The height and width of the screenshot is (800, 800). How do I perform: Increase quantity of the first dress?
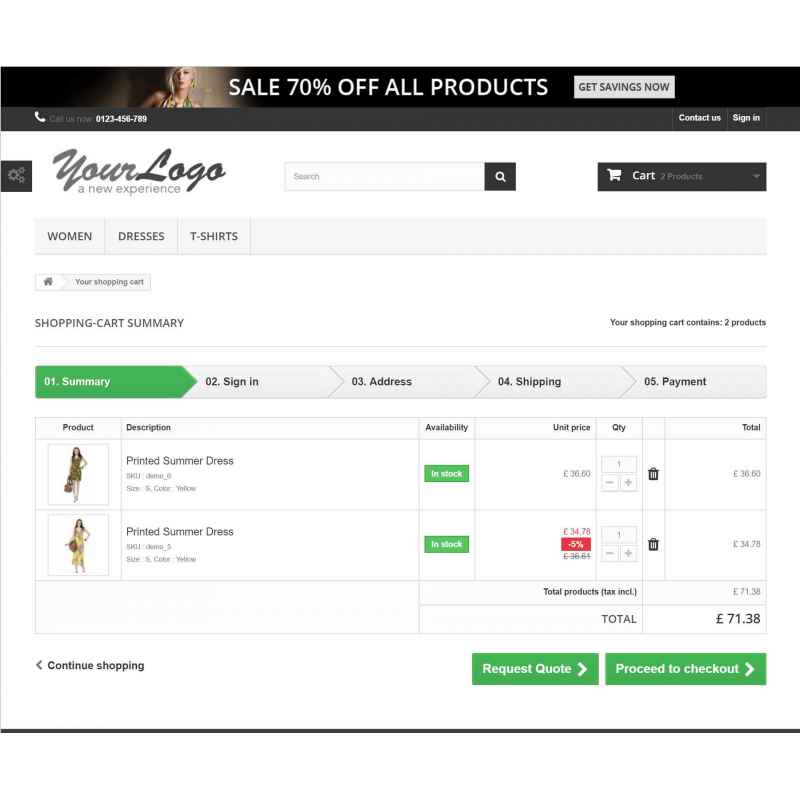[x=629, y=483]
